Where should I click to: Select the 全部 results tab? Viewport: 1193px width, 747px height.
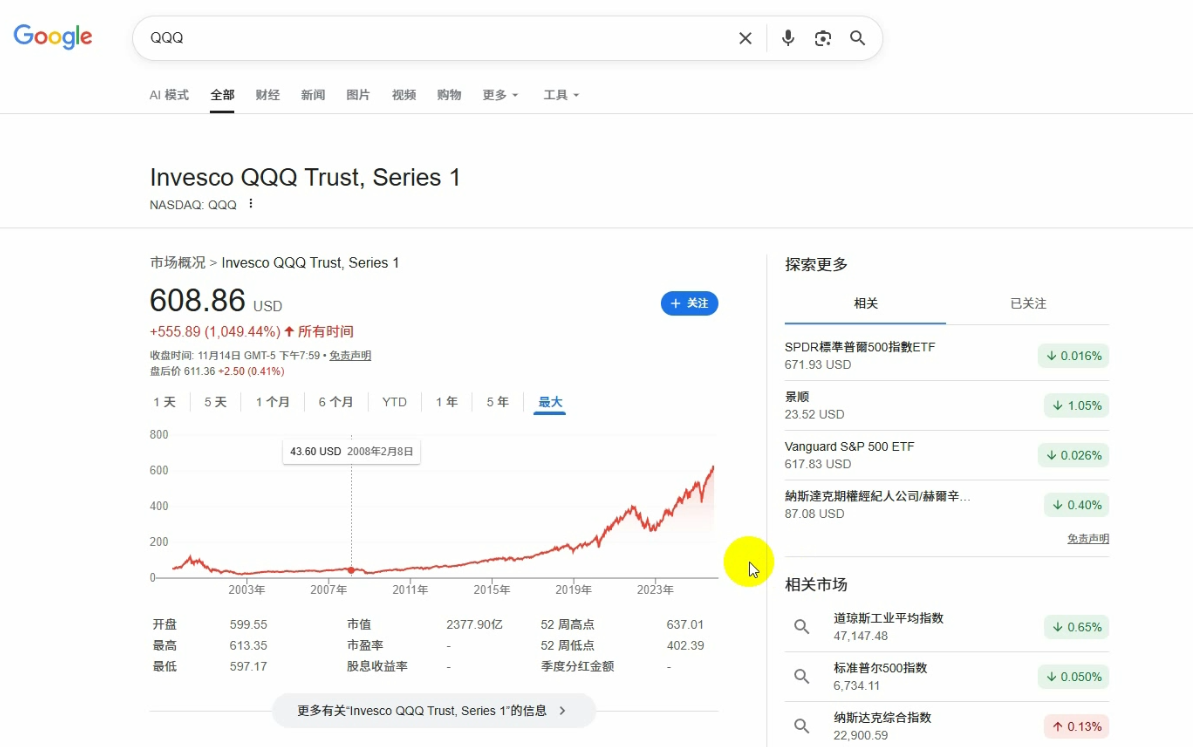(222, 95)
